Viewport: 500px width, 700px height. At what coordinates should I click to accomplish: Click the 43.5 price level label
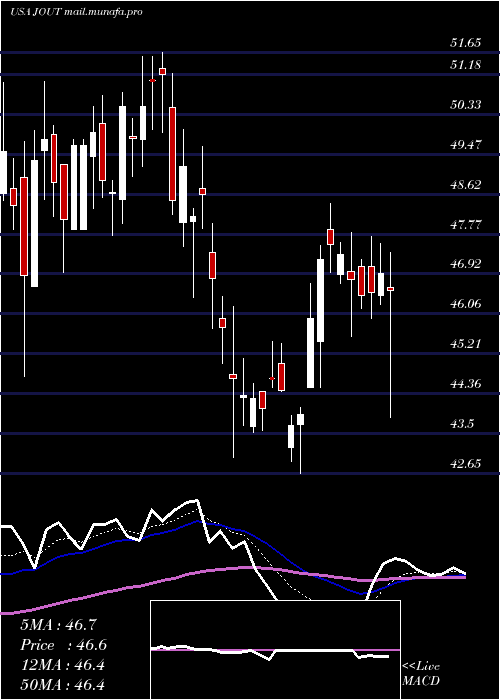pos(462,424)
